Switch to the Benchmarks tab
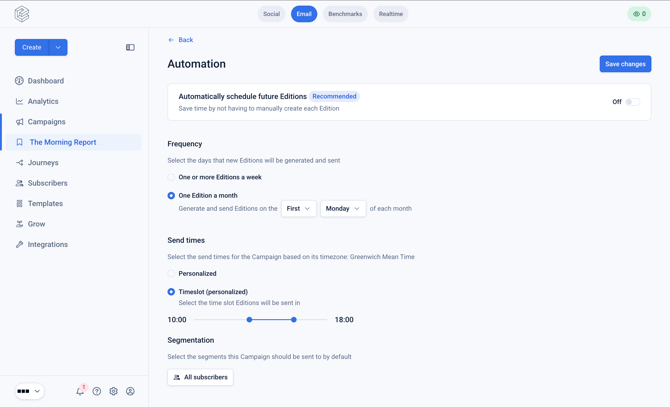670x407 pixels. pos(345,14)
